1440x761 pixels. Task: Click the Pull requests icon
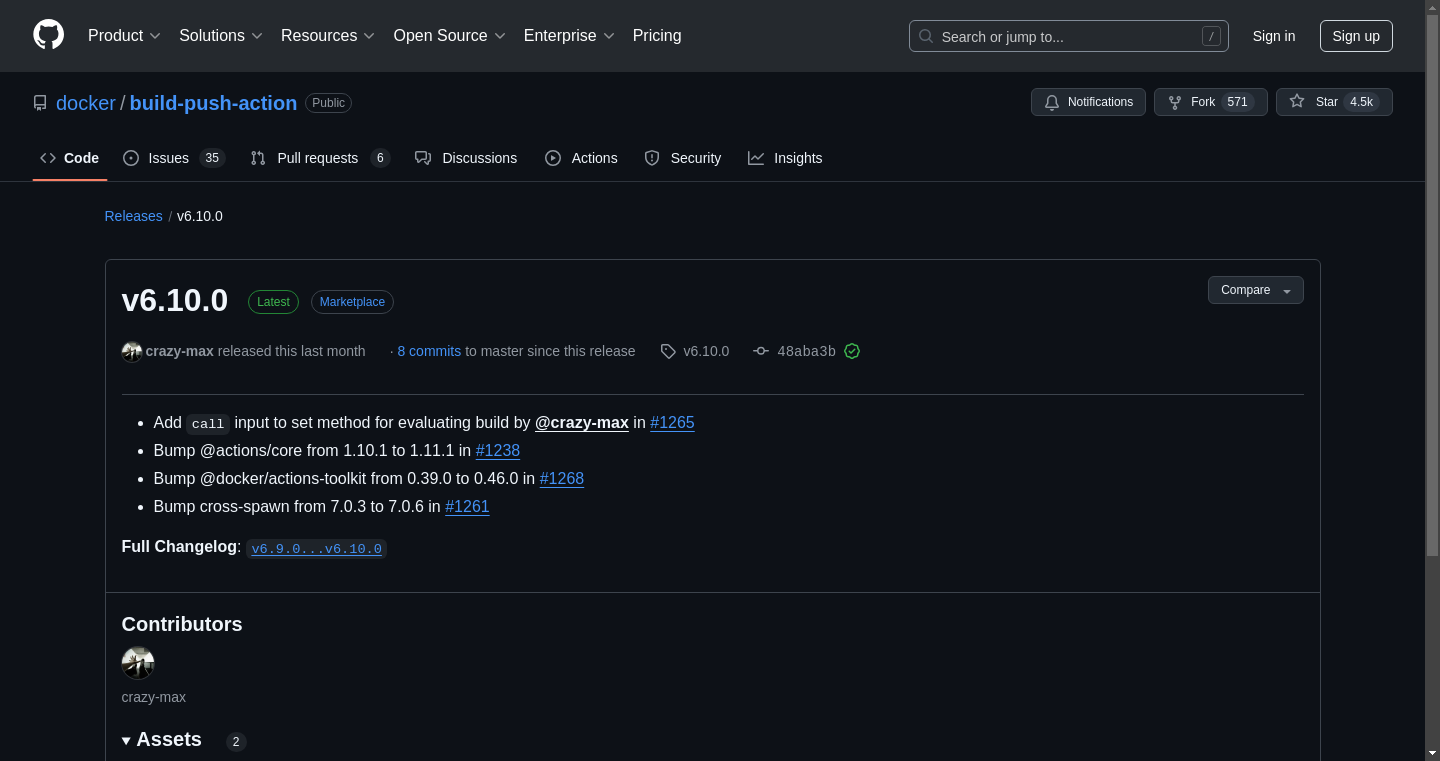coord(258,158)
